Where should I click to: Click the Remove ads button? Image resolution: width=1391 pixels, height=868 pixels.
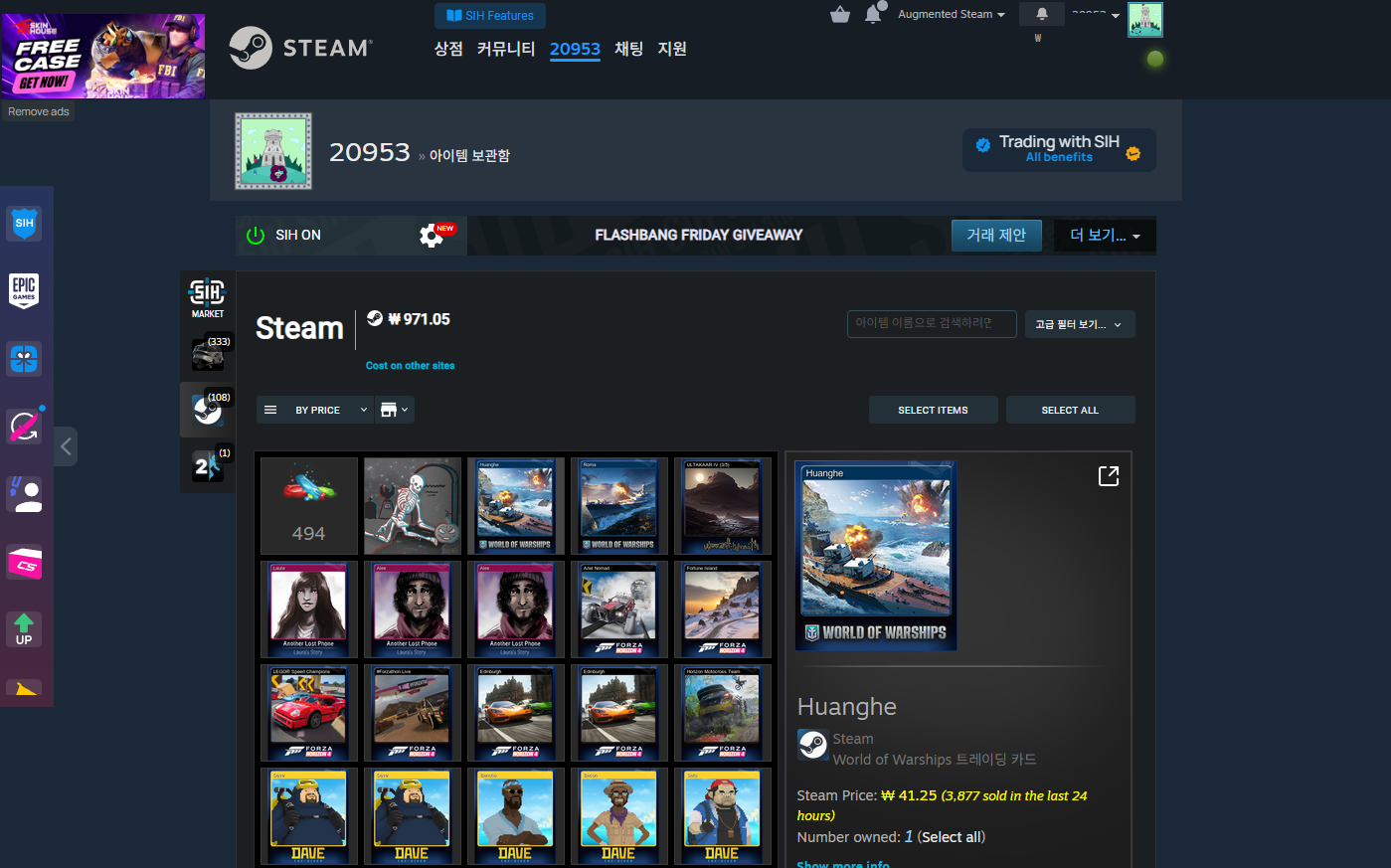(x=39, y=111)
